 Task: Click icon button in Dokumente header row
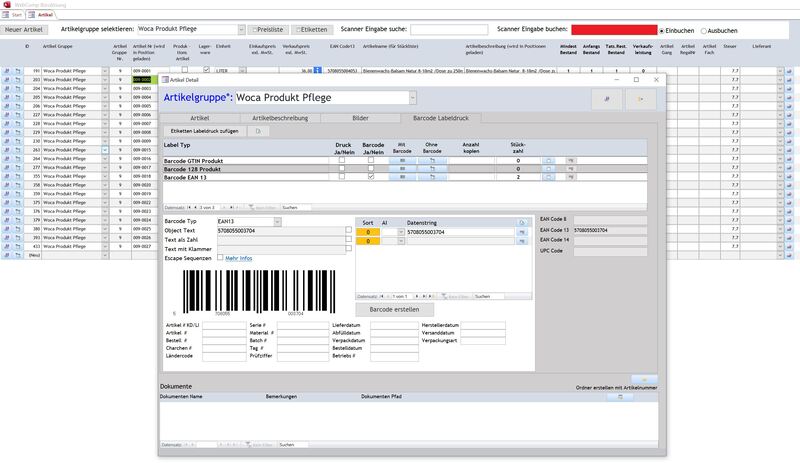pos(620,397)
